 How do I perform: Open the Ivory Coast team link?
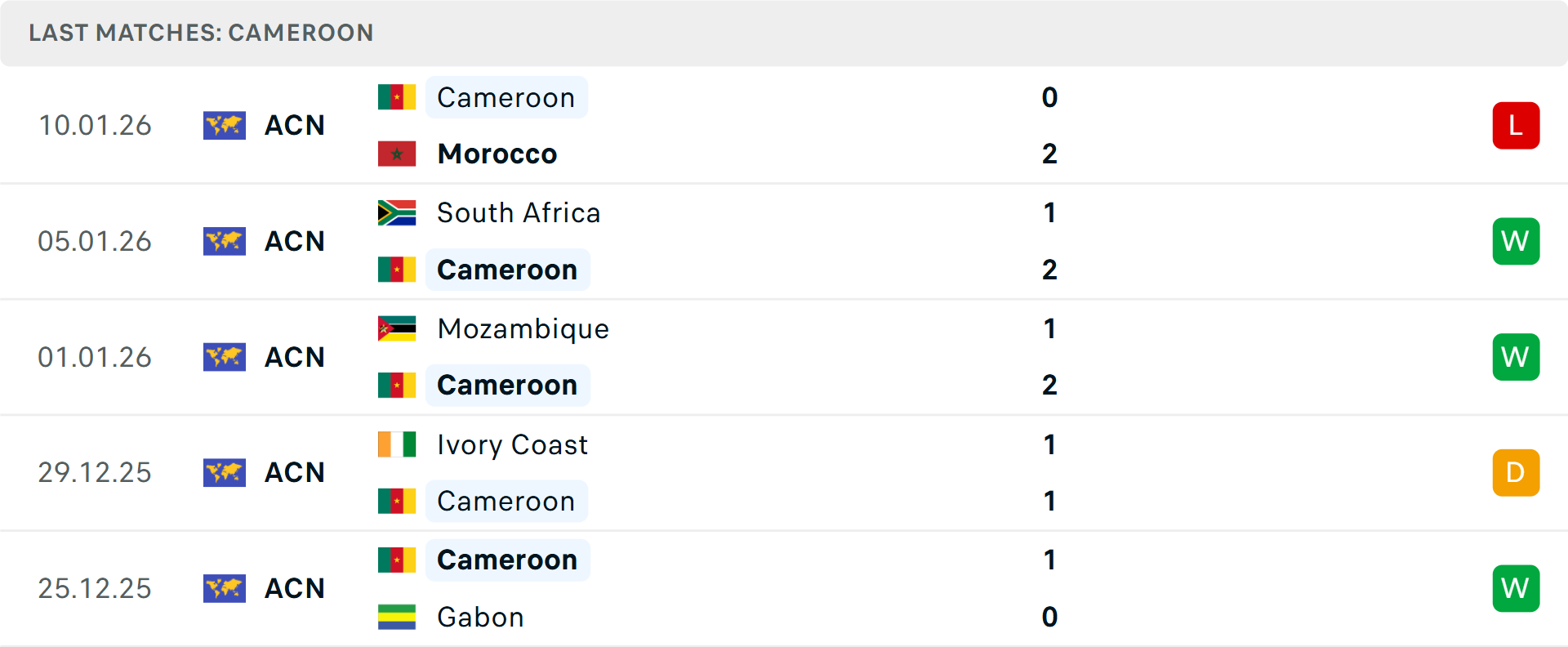(512, 444)
